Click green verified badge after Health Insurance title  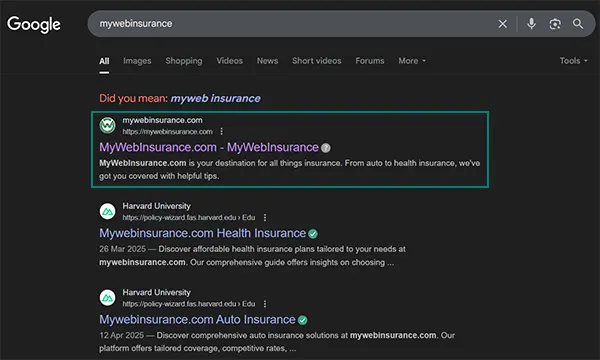[x=313, y=234]
